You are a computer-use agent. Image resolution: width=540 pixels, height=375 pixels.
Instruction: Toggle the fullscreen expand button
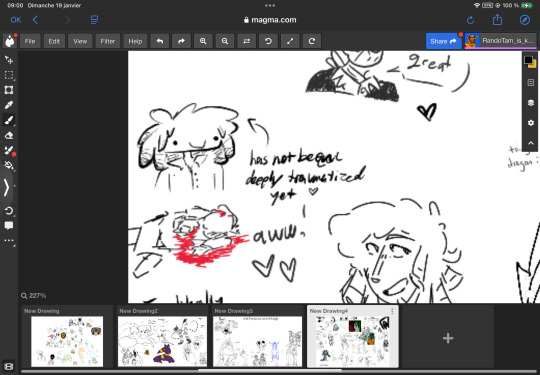290,41
